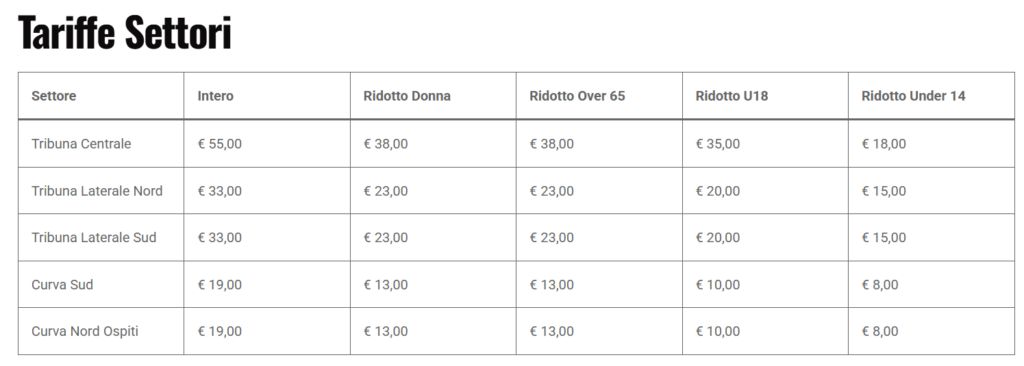The image size is (1024, 366).
Task: Select the Tribuna Centrale row label
Action: (x=81, y=144)
